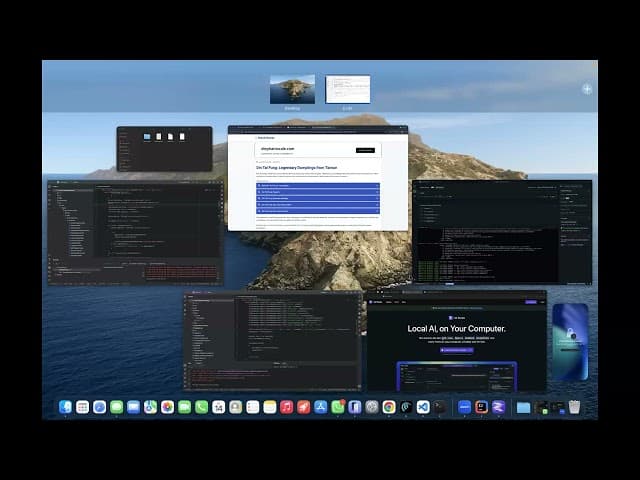Open System Preferences from the Dock
This screenshot has height=480, width=640.
tap(371, 407)
